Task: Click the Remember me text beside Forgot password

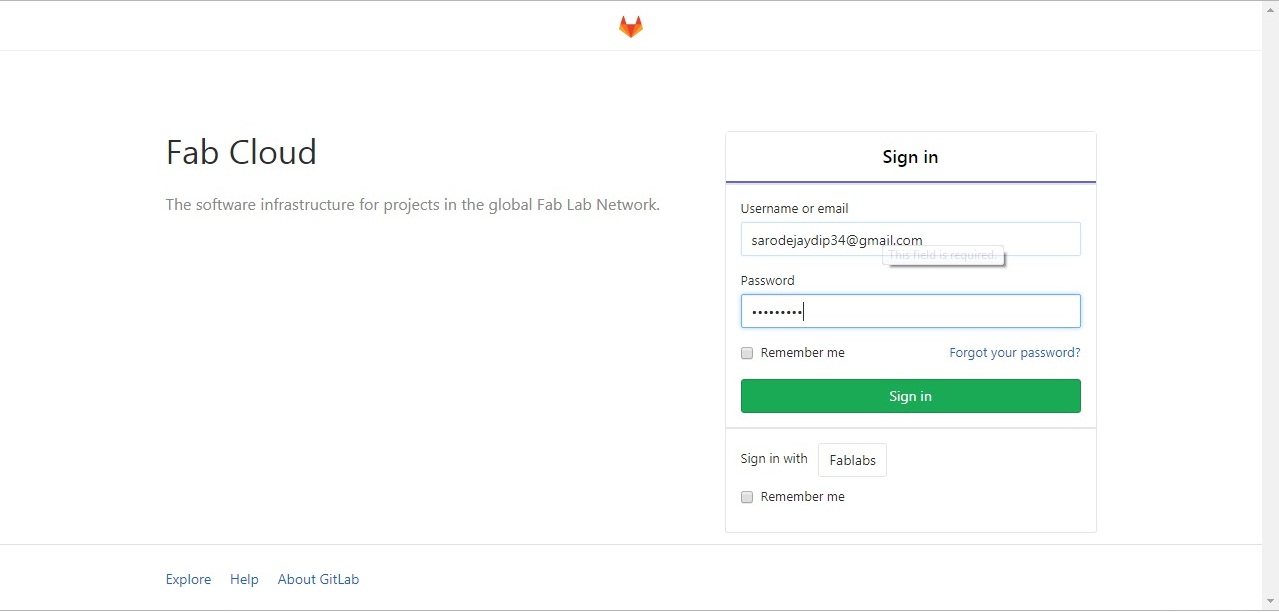Action: [802, 353]
